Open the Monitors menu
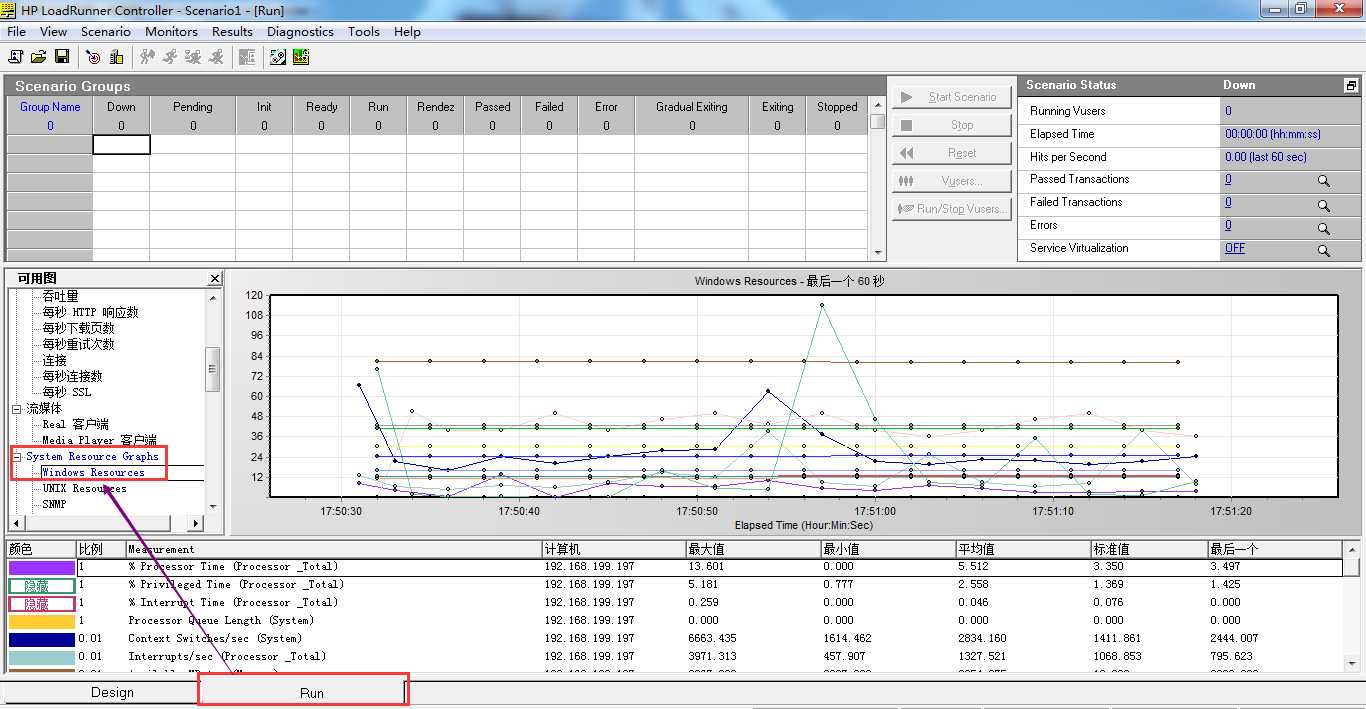Image resolution: width=1366 pixels, height=709 pixels. (x=171, y=32)
